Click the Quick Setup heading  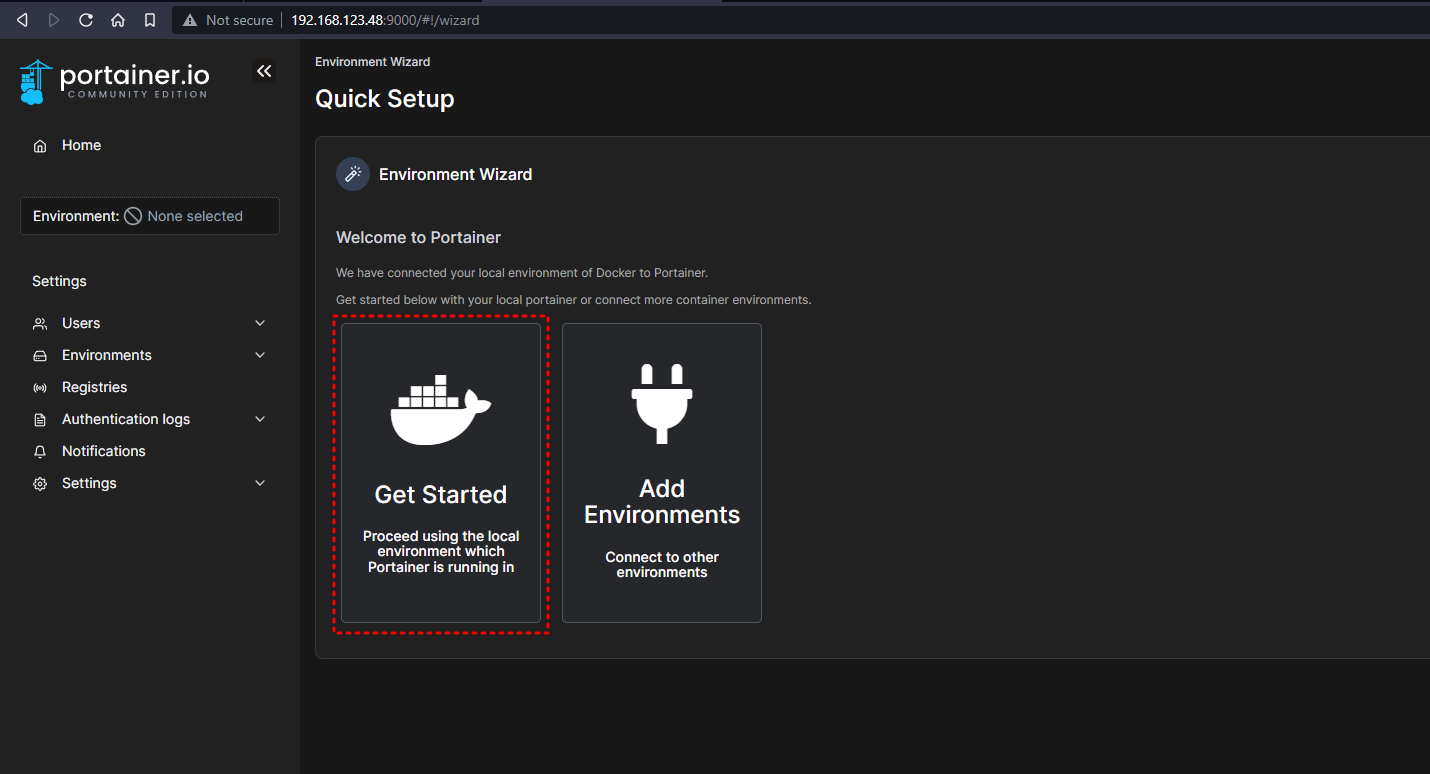pyautogui.click(x=385, y=99)
